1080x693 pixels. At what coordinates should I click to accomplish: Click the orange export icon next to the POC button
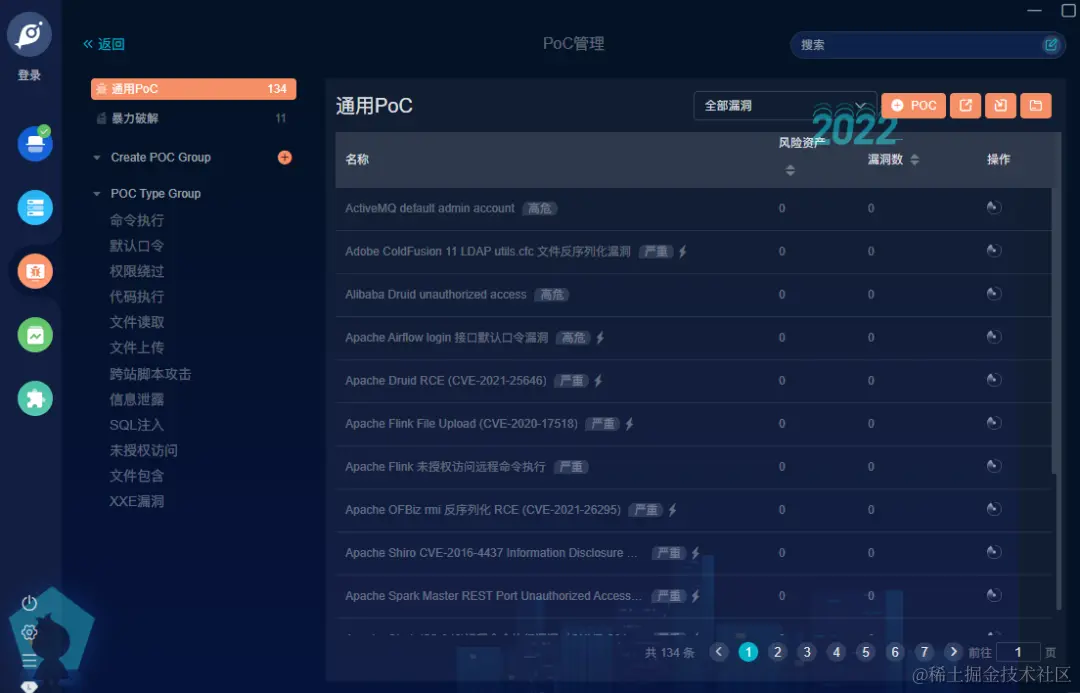[966, 105]
